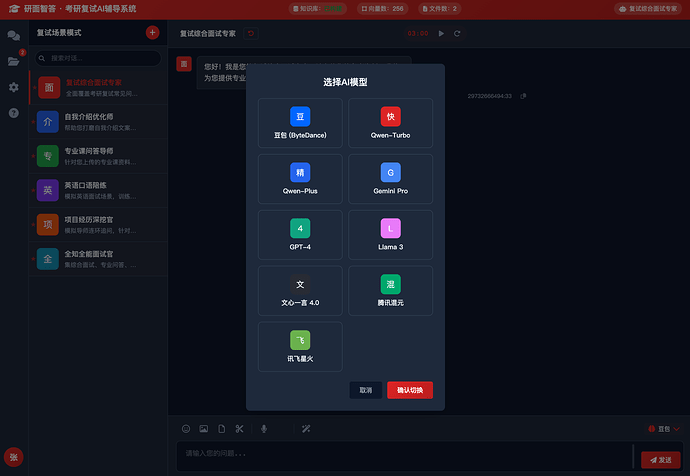The image size is (690, 476).
Task: Select the 文心一言 4.0 model card
Action: (x=300, y=290)
